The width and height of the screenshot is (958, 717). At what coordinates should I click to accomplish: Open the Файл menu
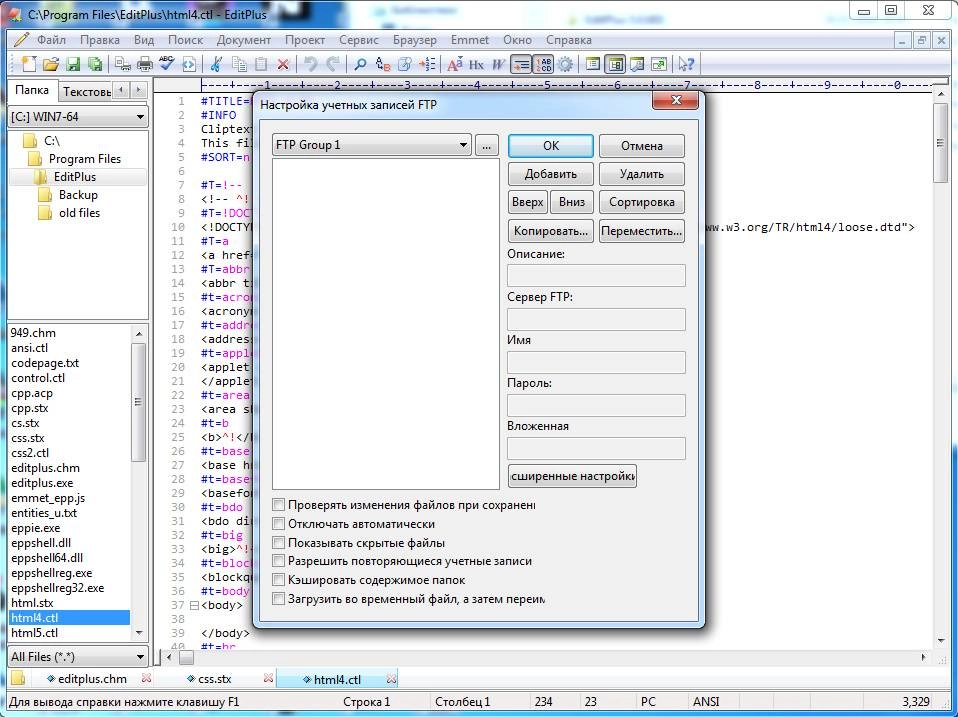coord(51,40)
